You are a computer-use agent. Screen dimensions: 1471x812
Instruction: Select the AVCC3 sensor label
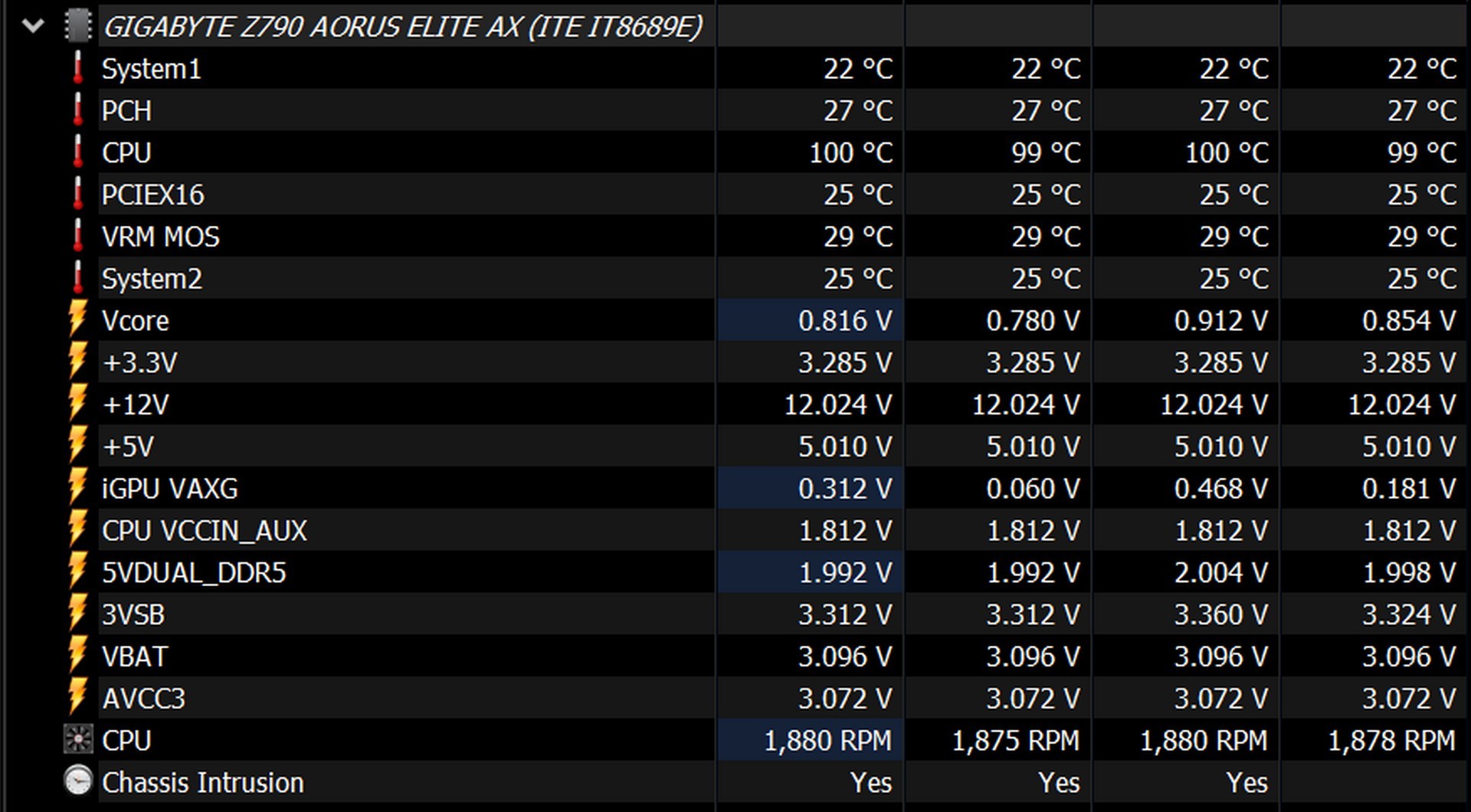tap(143, 699)
